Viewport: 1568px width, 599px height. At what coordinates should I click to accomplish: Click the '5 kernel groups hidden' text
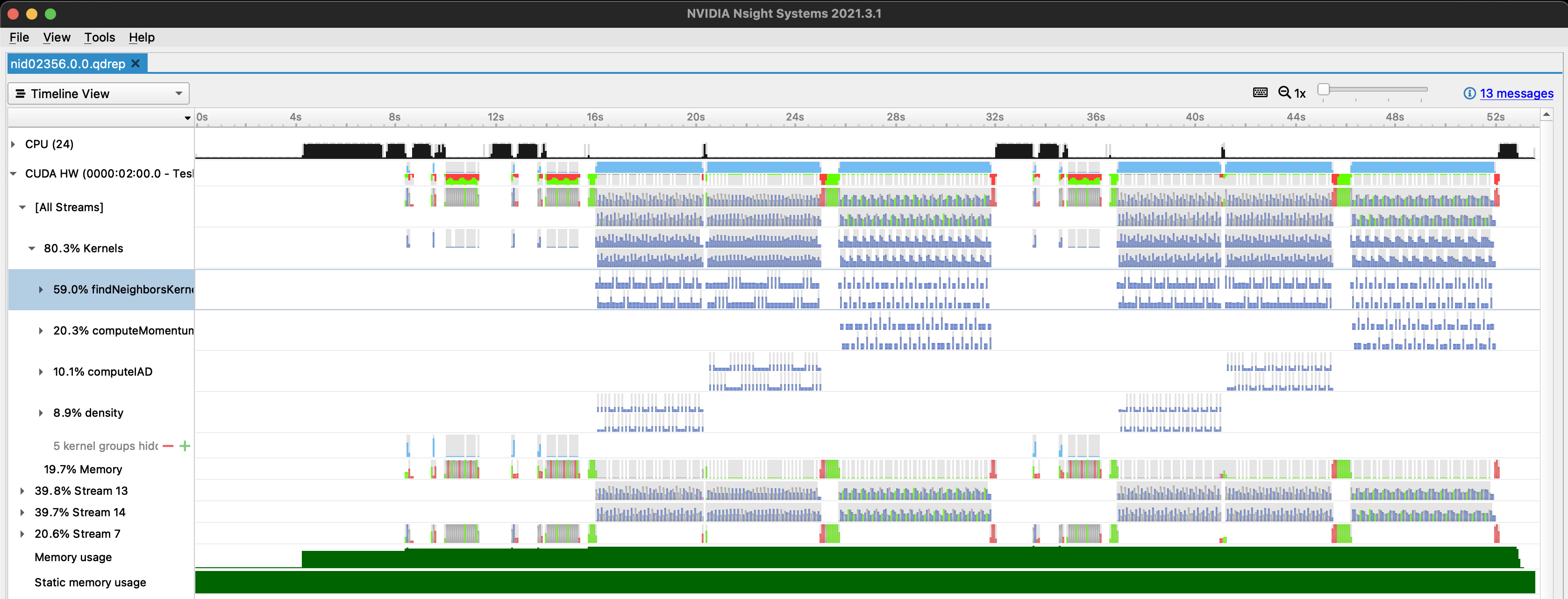point(105,446)
